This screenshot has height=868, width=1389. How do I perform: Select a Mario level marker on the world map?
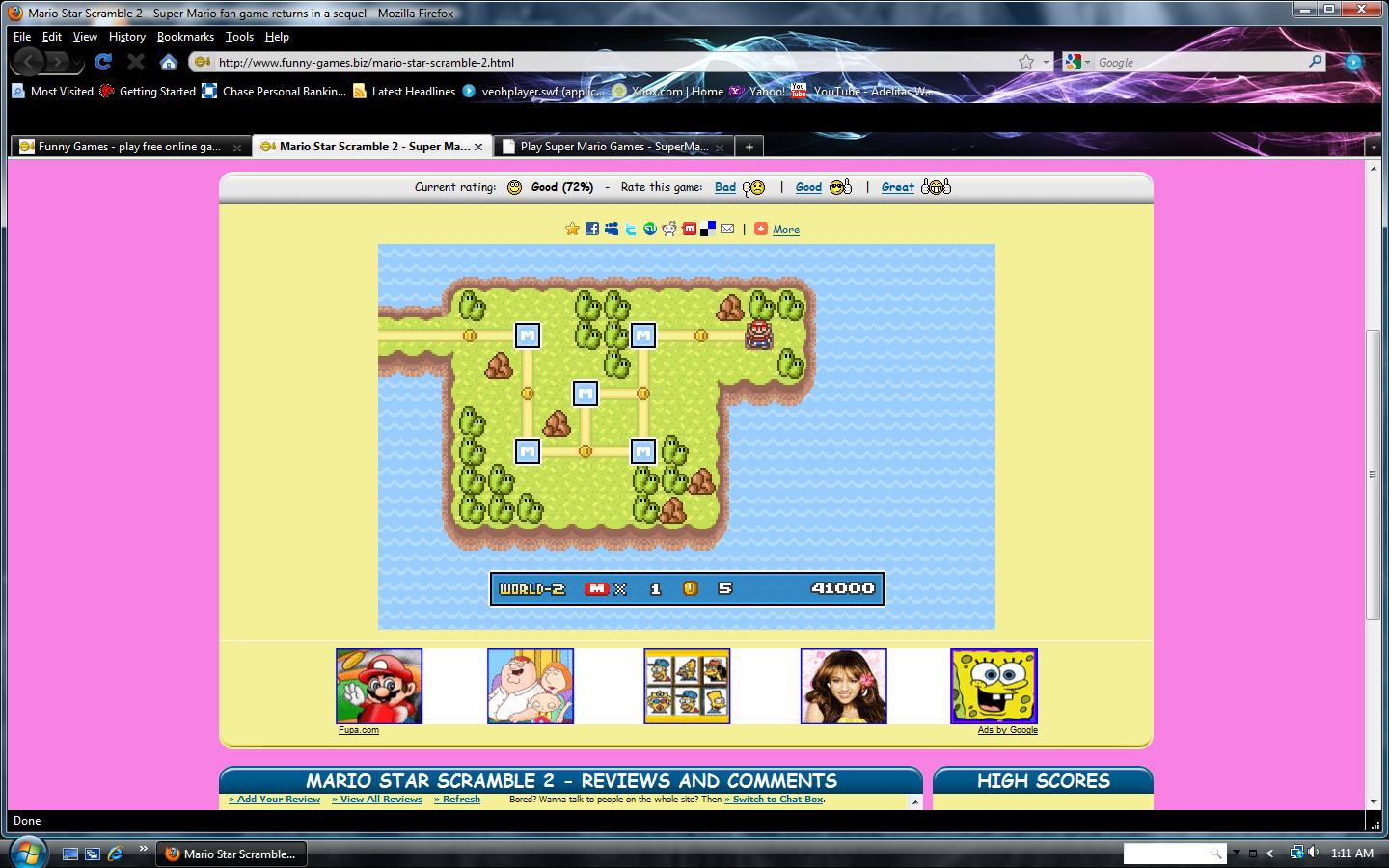584,393
